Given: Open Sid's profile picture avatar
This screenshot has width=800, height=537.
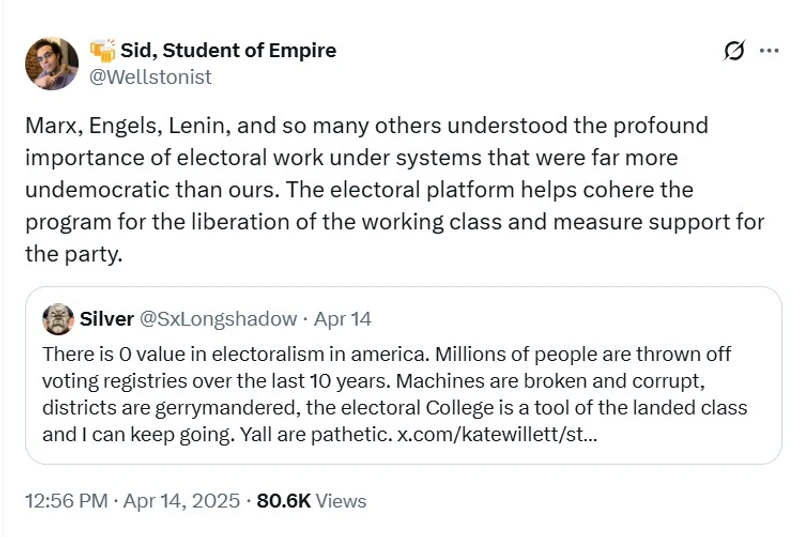Looking at the screenshot, I should coord(51,64).
